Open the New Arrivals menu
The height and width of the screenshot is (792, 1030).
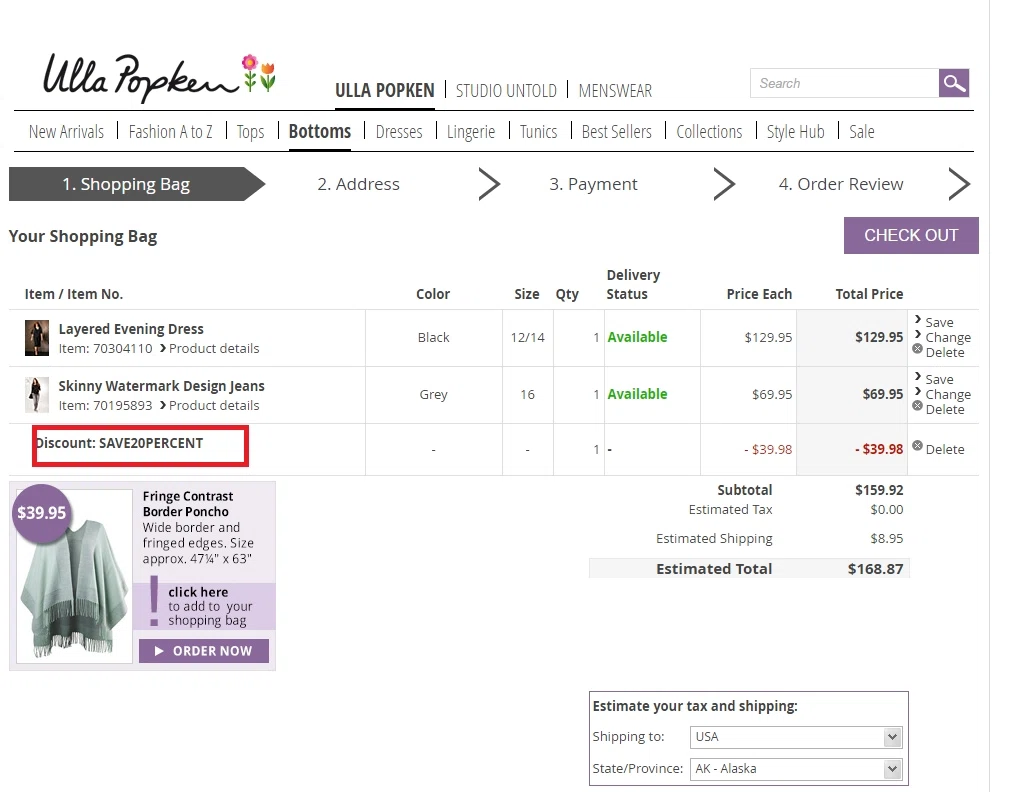[66, 132]
